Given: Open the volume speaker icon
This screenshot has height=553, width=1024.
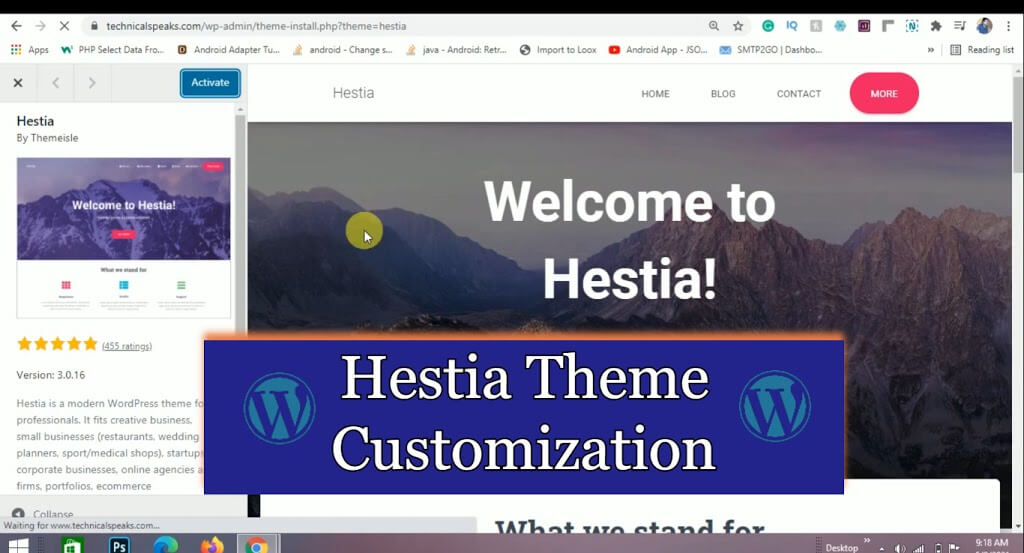Looking at the screenshot, I should tap(900, 548).
